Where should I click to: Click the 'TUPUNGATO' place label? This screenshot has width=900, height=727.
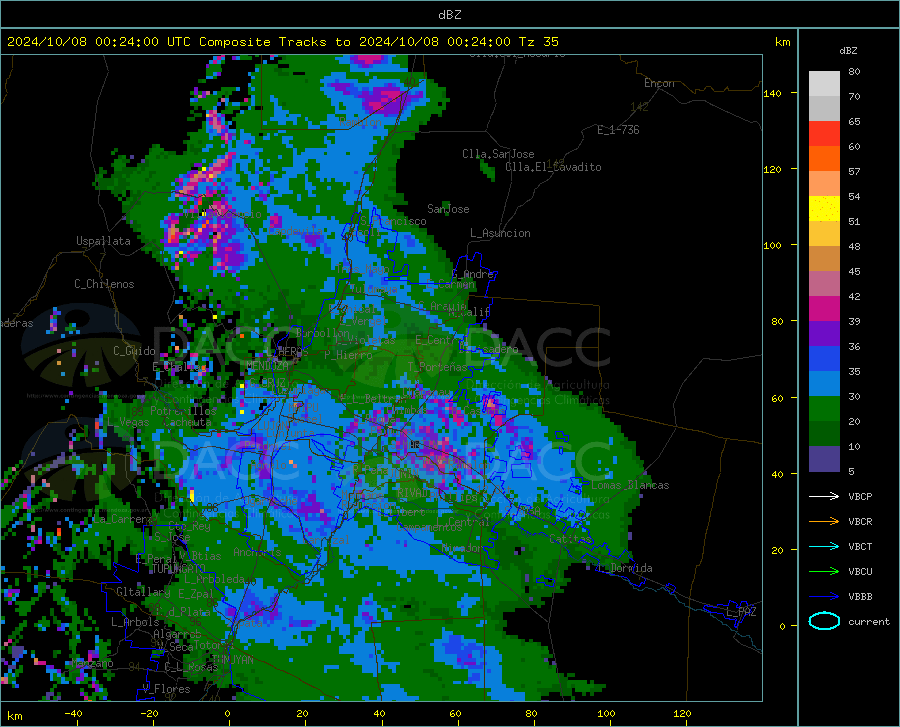point(179,569)
